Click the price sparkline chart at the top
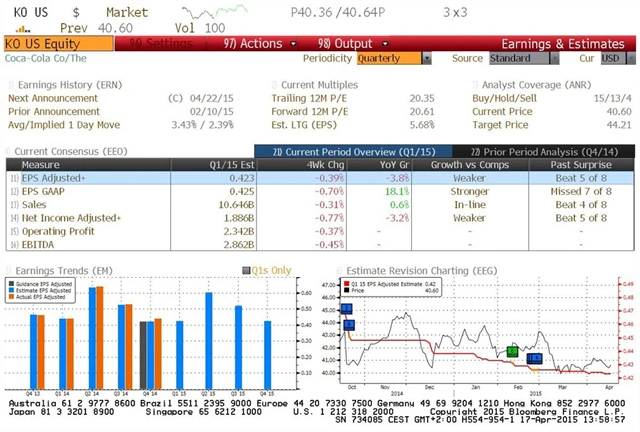The height and width of the screenshot is (432, 640). (221, 13)
